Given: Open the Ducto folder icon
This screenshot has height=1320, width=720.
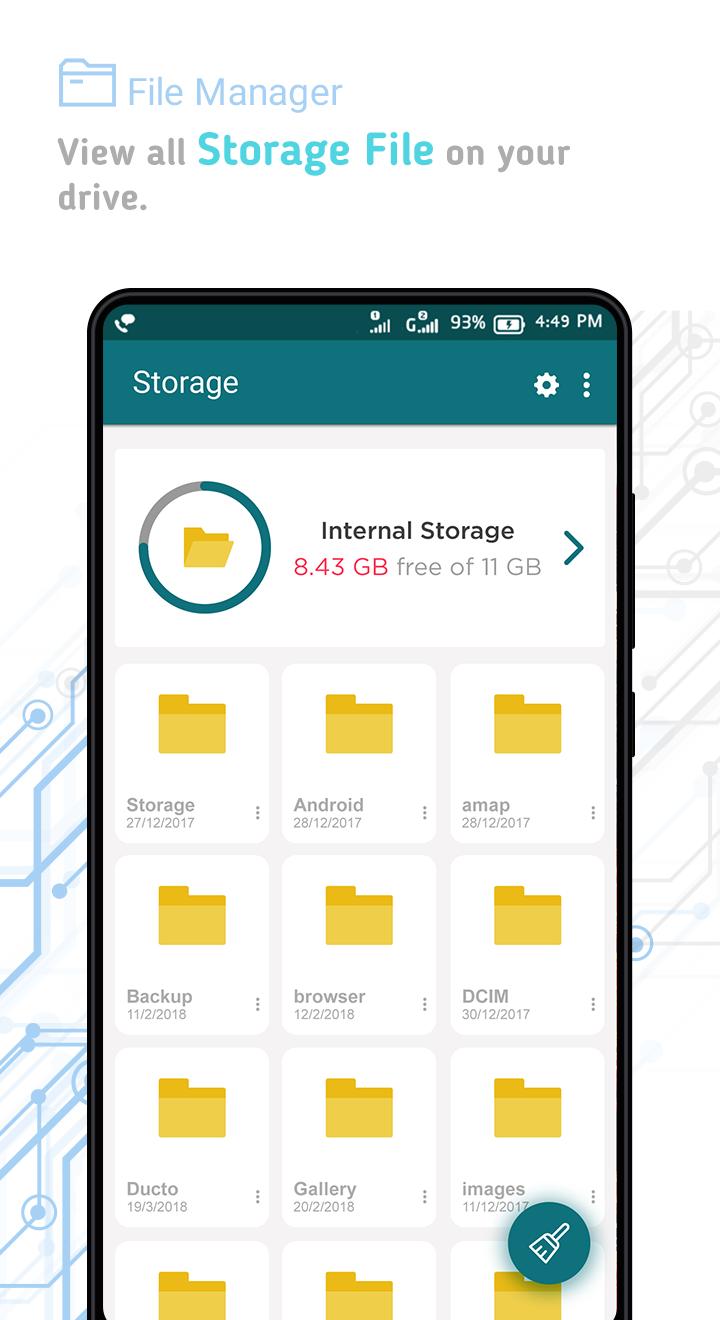Looking at the screenshot, I should click(192, 1108).
